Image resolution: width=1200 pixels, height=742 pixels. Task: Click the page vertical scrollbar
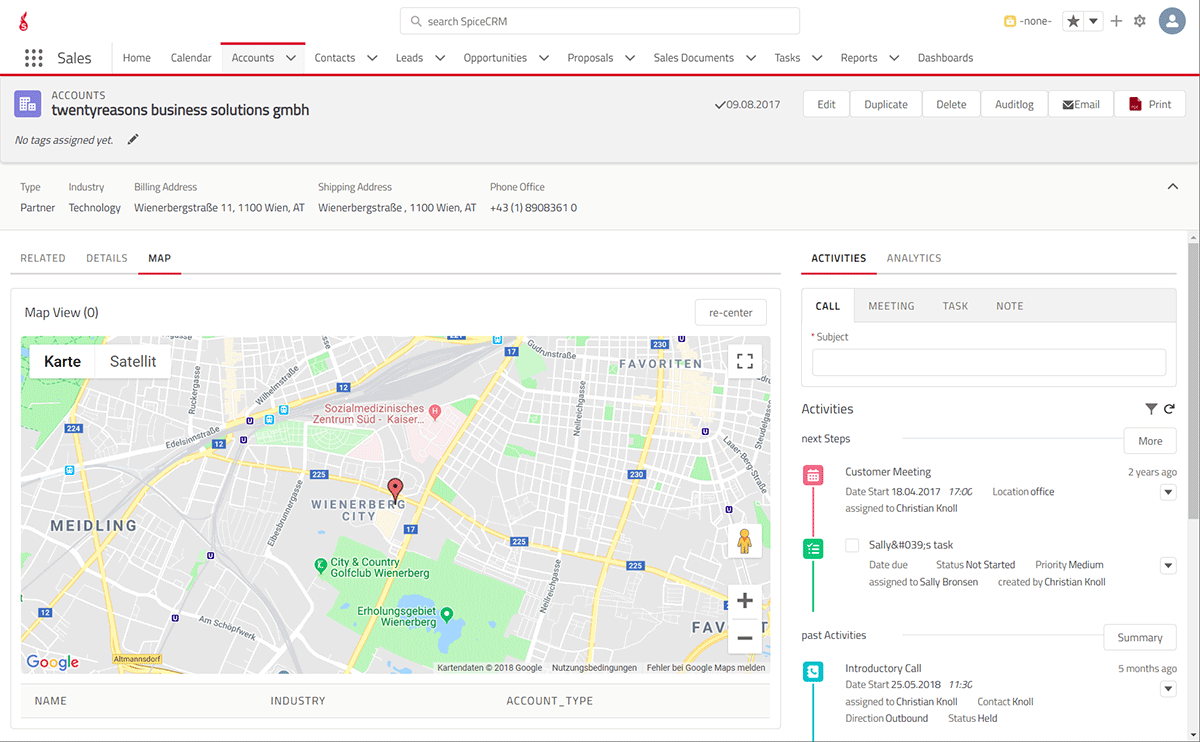pos(1193,380)
